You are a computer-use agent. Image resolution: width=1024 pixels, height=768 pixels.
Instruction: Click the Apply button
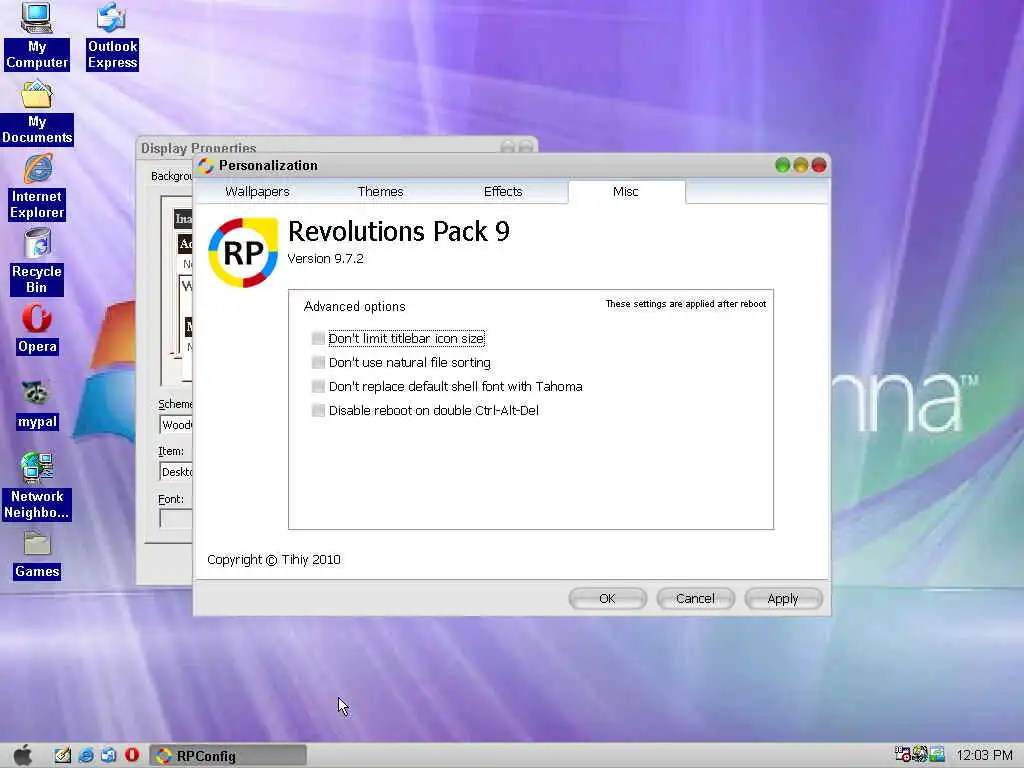(x=783, y=599)
